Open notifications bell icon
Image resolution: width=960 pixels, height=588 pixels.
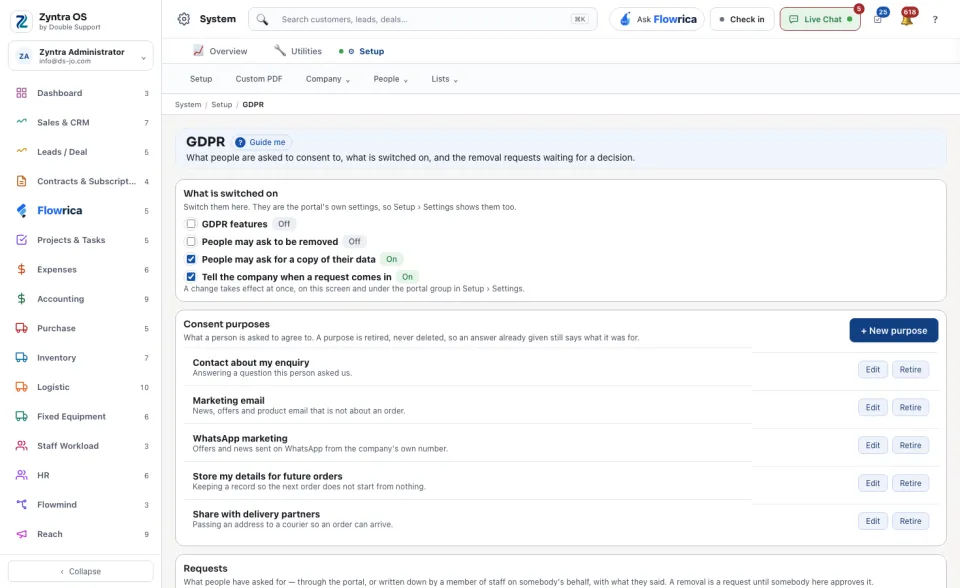point(907,19)
